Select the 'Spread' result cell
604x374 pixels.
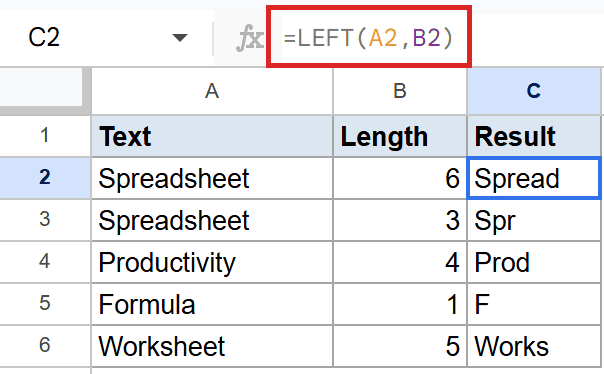(x=534, y=178)
